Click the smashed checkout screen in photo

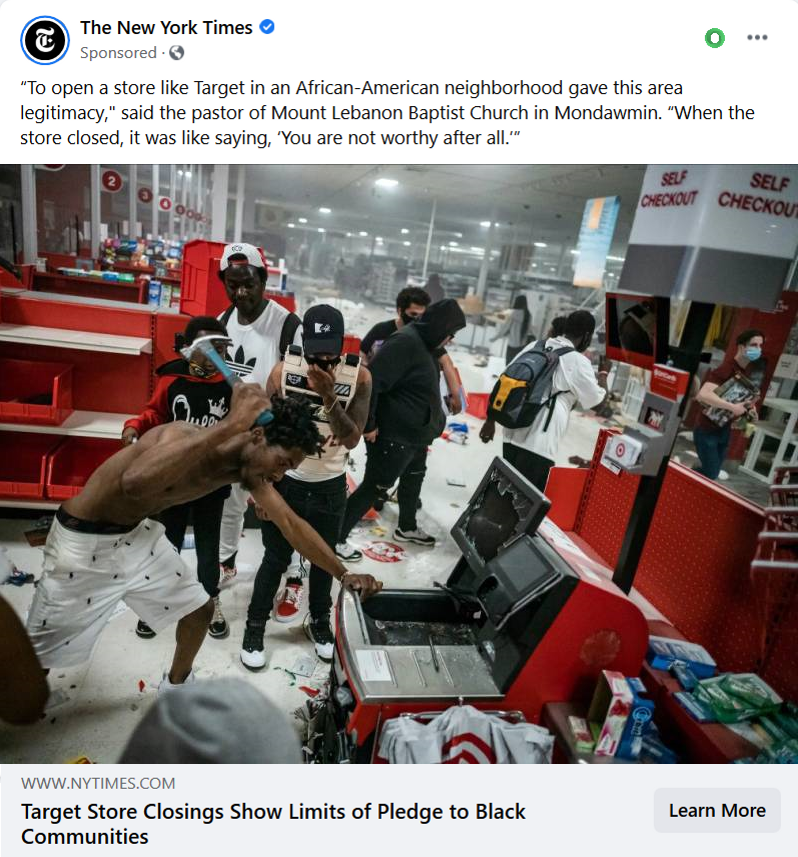500,511
